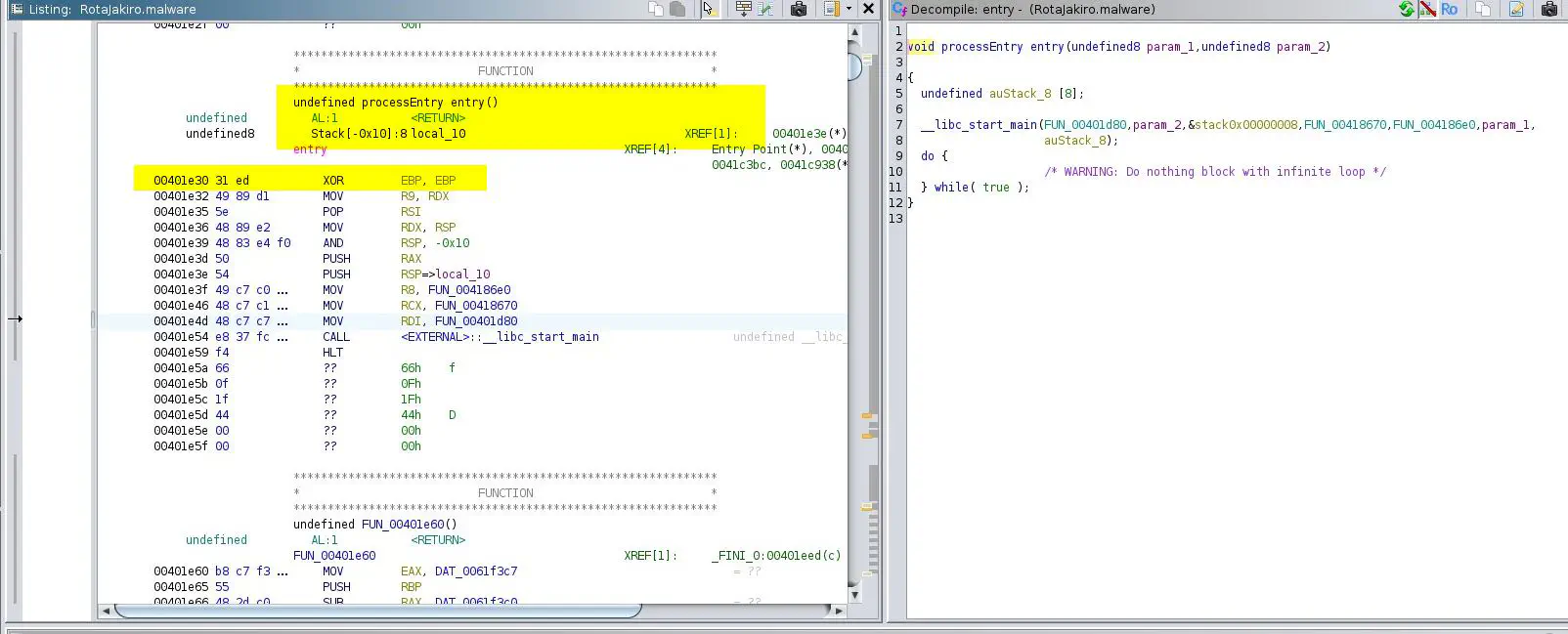The image size is (1568, 634).
Task: Take a snapshot of the Decompile window
Action: point(1548,9)
